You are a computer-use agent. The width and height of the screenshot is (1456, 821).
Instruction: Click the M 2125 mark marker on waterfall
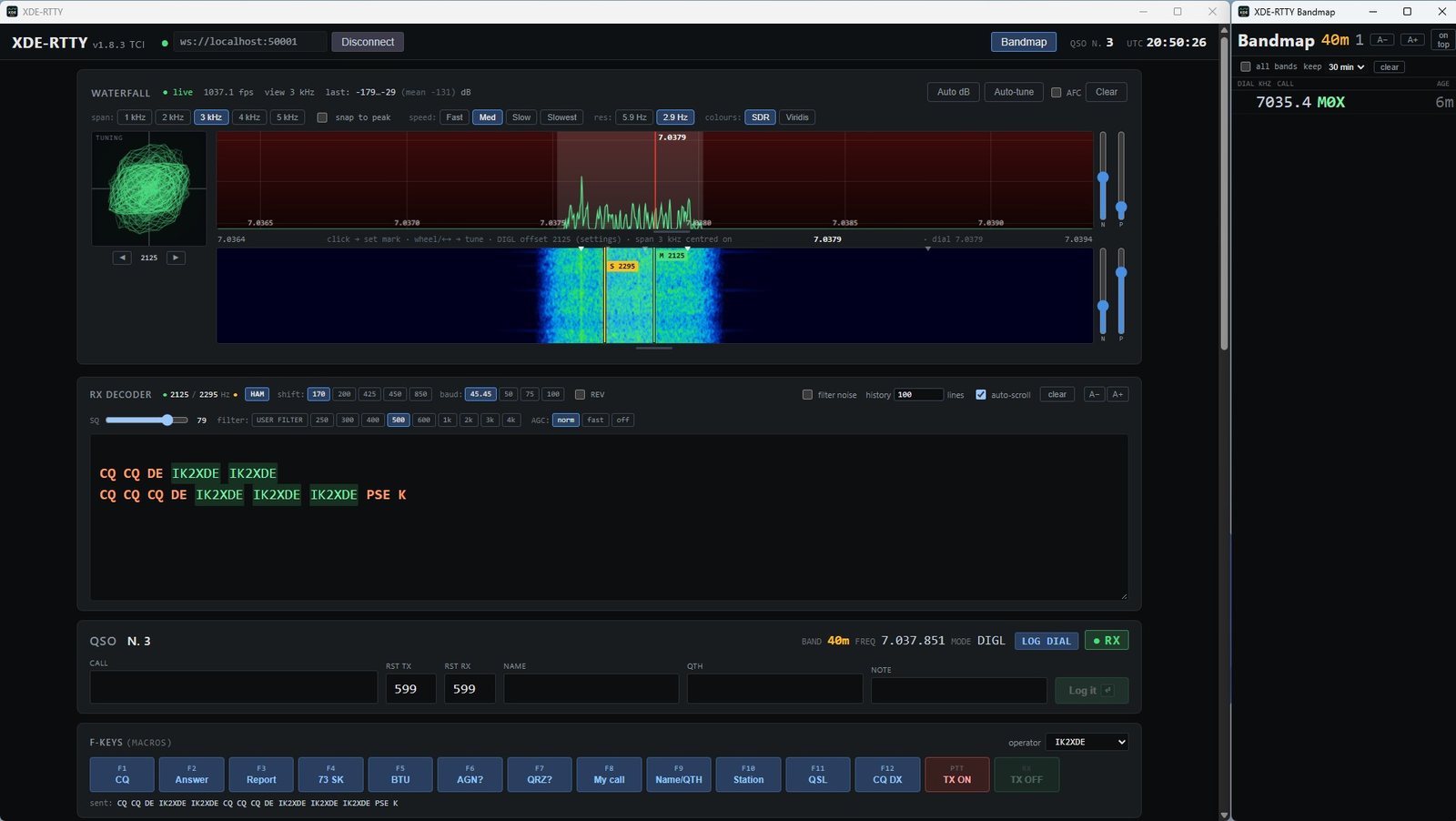coord(672,256)
